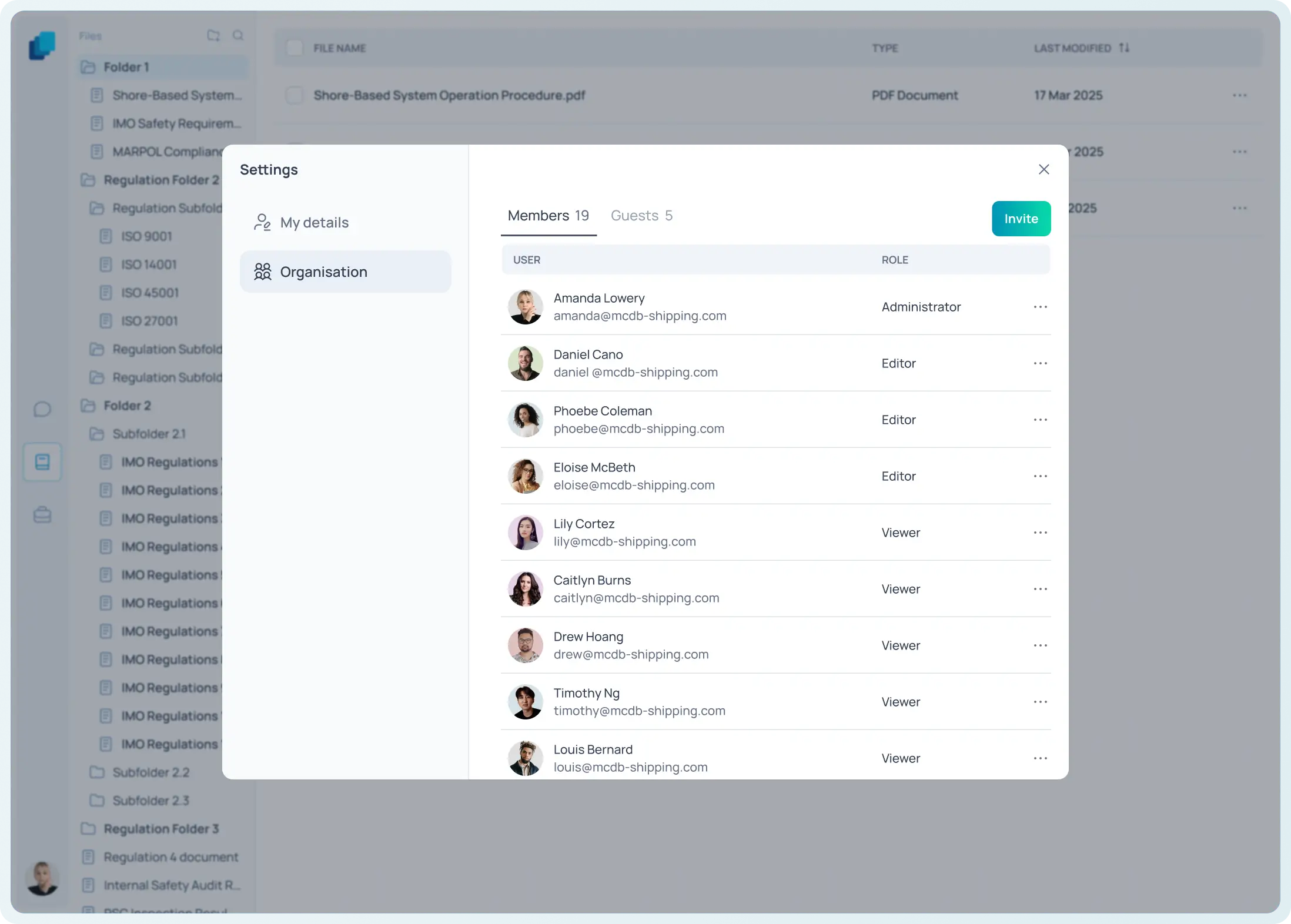Click the ROLE column header
Image resolution: width=1291 pixels, height=924 pixels.
pos(895,260)
